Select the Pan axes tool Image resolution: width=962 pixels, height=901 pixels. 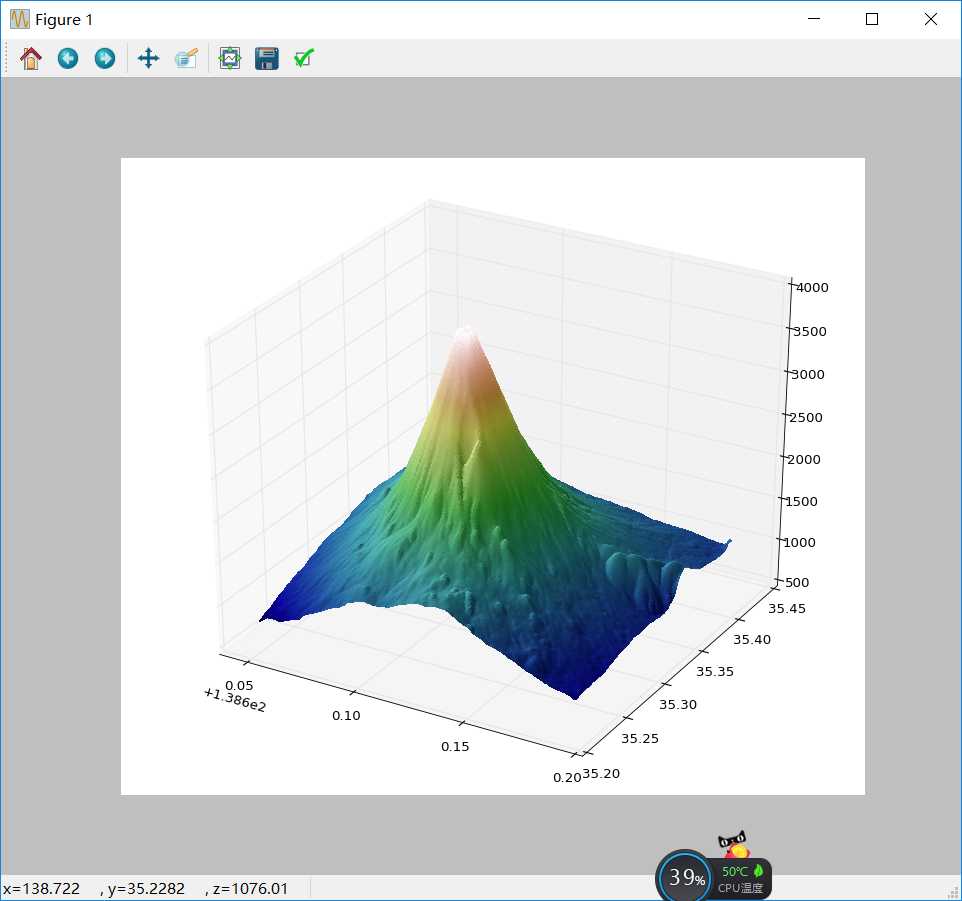[148, 59]
